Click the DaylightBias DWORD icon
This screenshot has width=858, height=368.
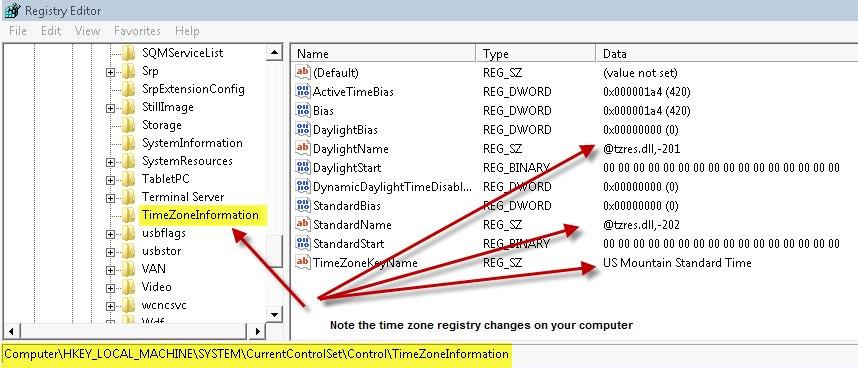(x=303, y=130)
